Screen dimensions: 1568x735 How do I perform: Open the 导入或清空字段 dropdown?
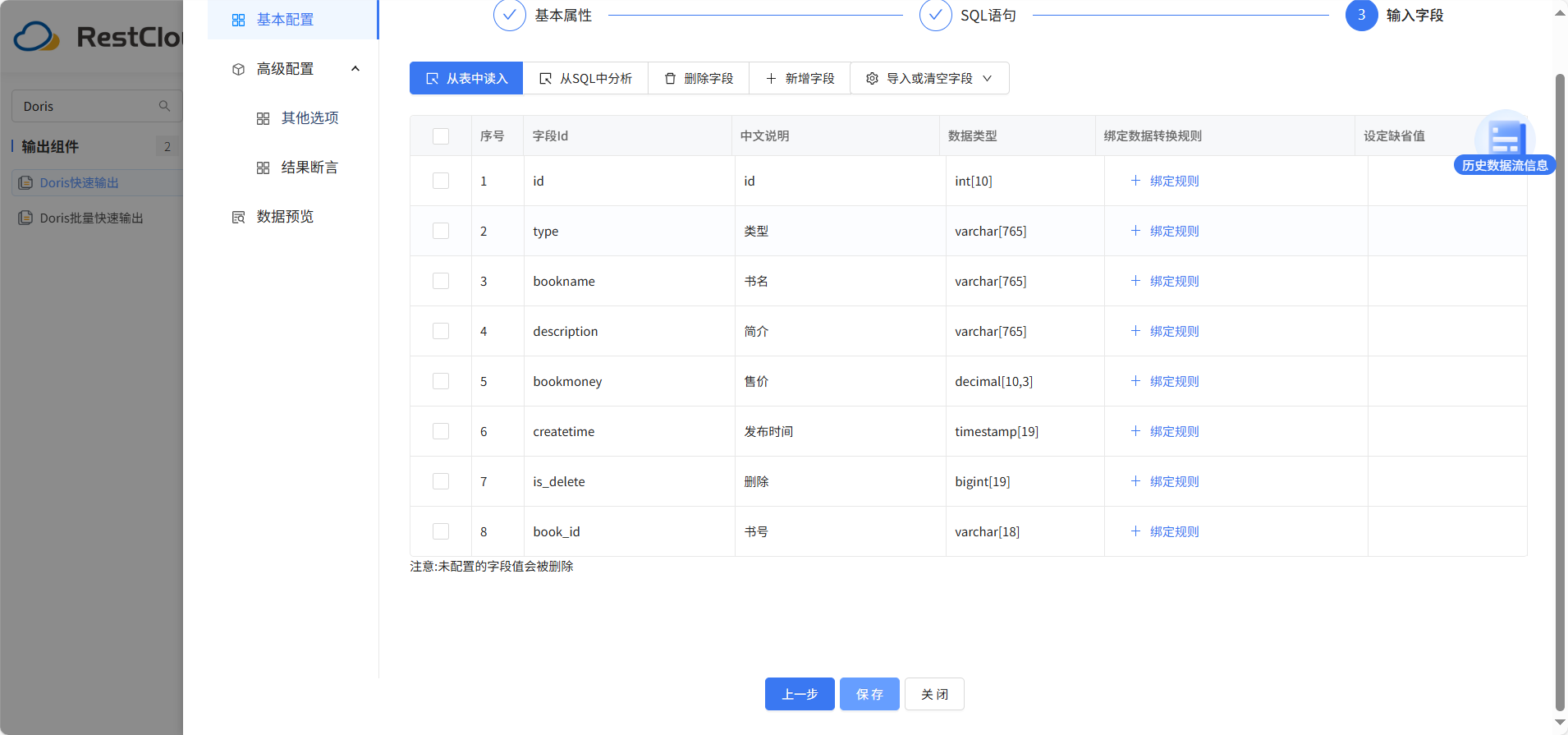click(929, 78)
